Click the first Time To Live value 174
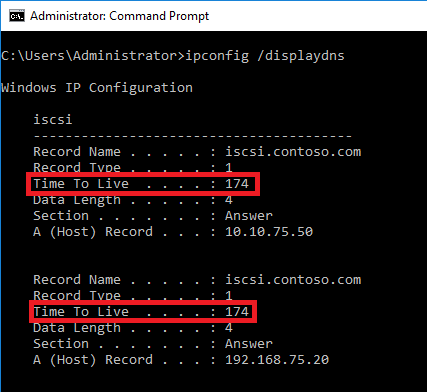427x392 pixels. 237,184
